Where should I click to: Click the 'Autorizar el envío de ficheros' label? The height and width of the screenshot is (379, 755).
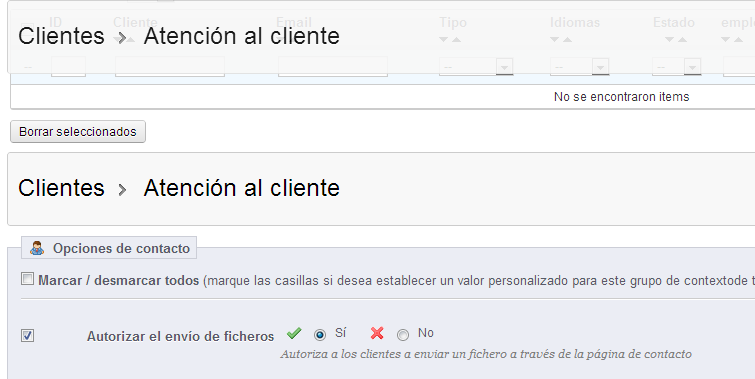(181, 336)
